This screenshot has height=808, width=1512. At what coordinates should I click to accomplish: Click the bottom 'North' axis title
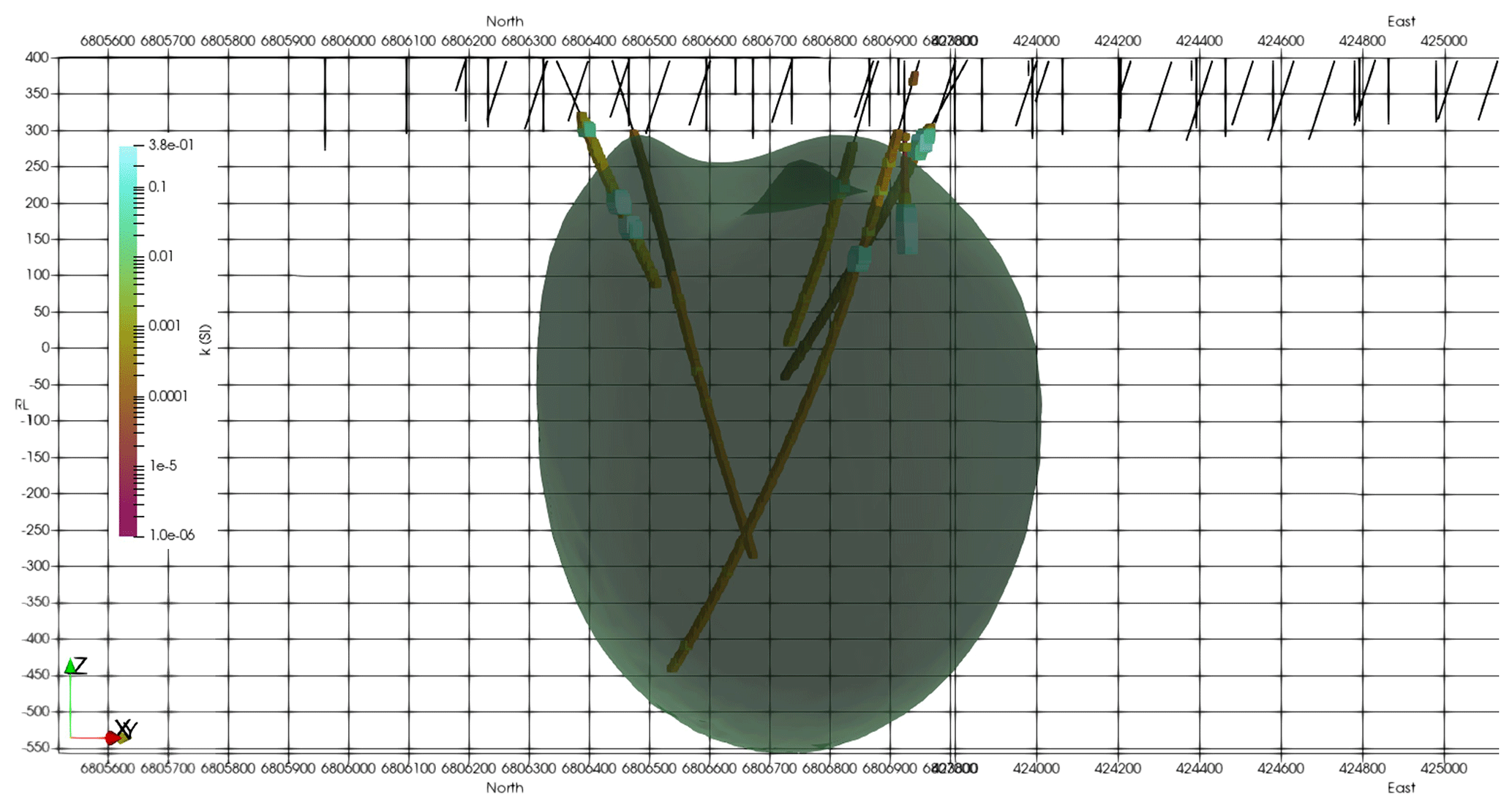(x=505, y=788)
